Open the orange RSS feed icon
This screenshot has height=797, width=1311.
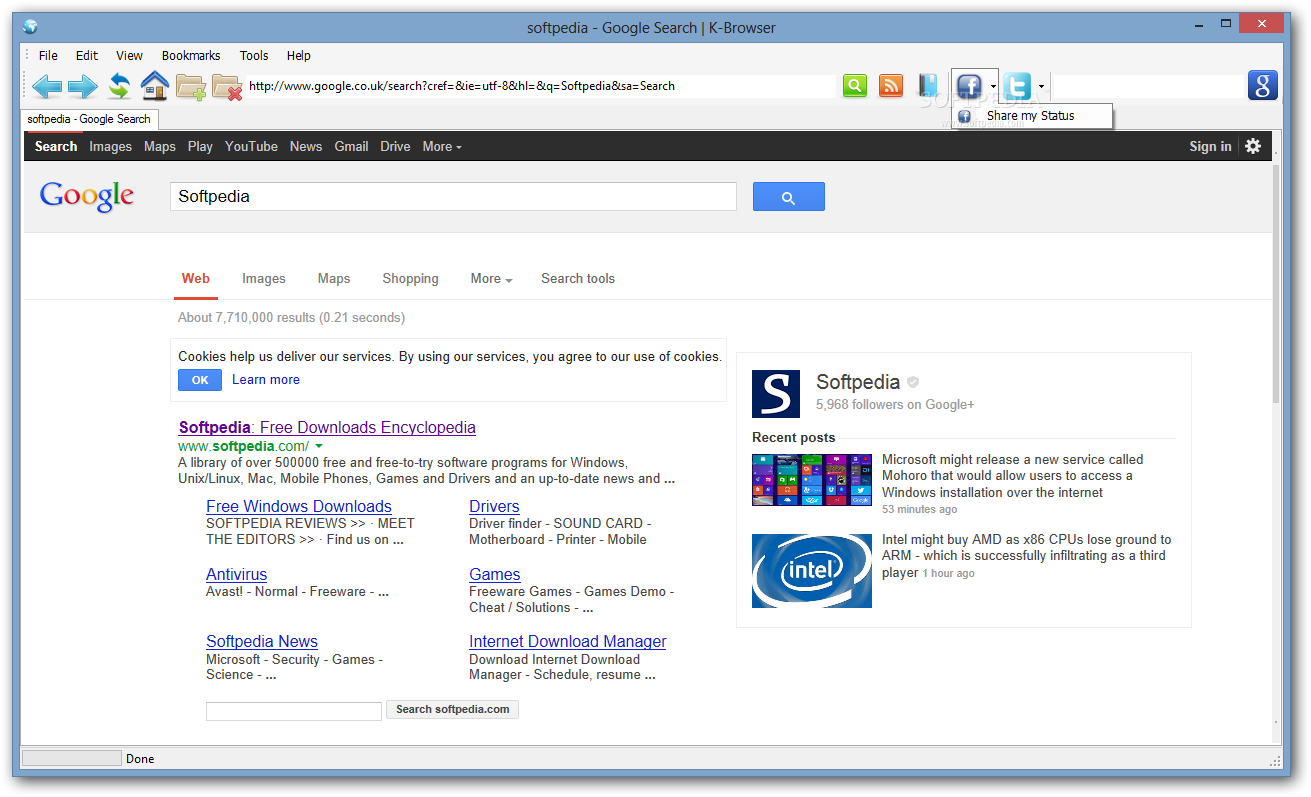891,86
